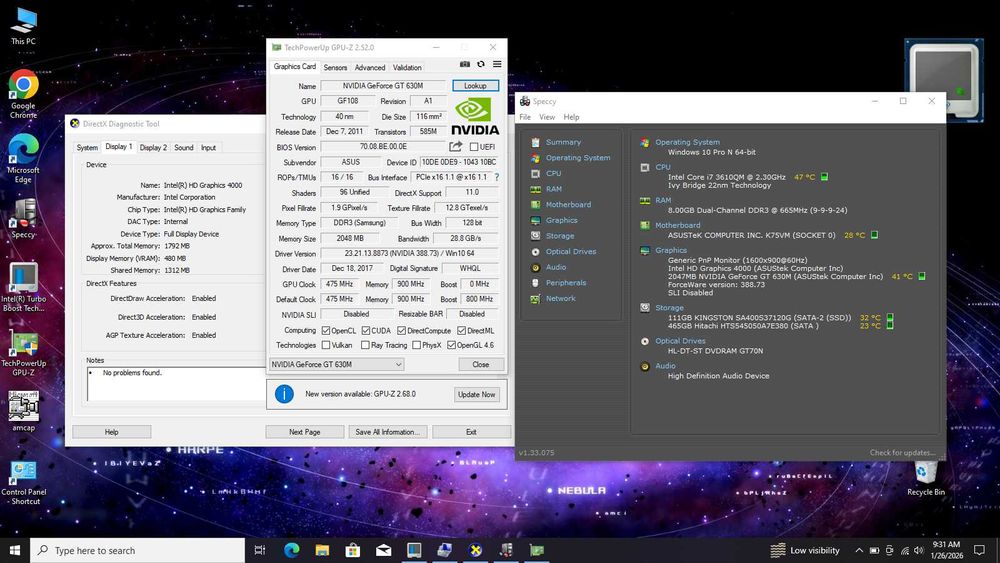Switch to the Sensors tab in GPU-Z
The width and height of the screenshot is (1000, 563).
point(335,67)
